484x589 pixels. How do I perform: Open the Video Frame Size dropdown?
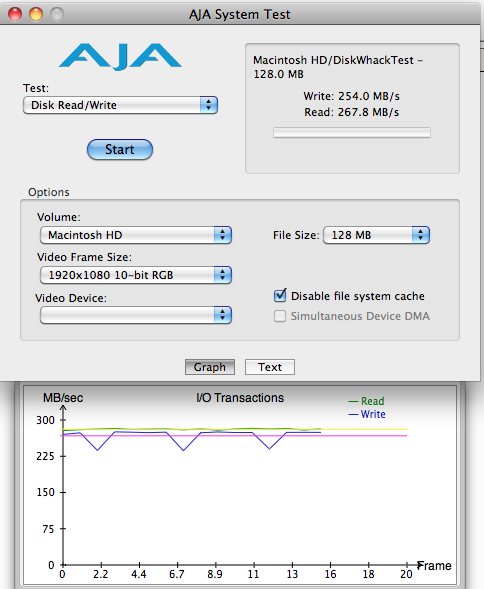click(x=136, y=275)
